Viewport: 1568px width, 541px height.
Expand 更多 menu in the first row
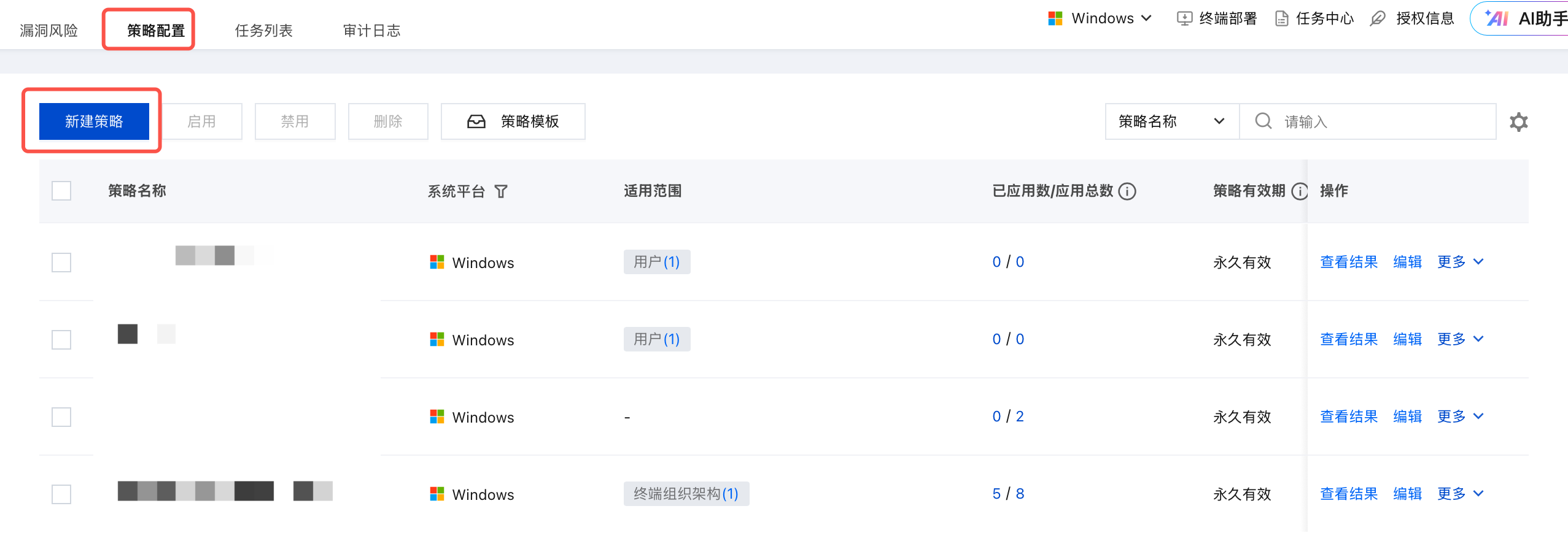point(1460,263)
